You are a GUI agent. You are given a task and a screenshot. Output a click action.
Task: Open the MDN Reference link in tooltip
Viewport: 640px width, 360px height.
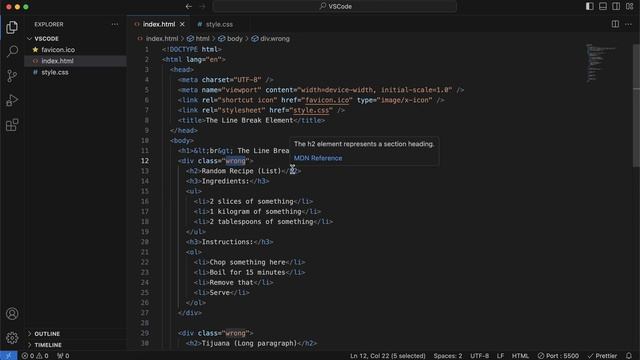[x=318, y=158]
